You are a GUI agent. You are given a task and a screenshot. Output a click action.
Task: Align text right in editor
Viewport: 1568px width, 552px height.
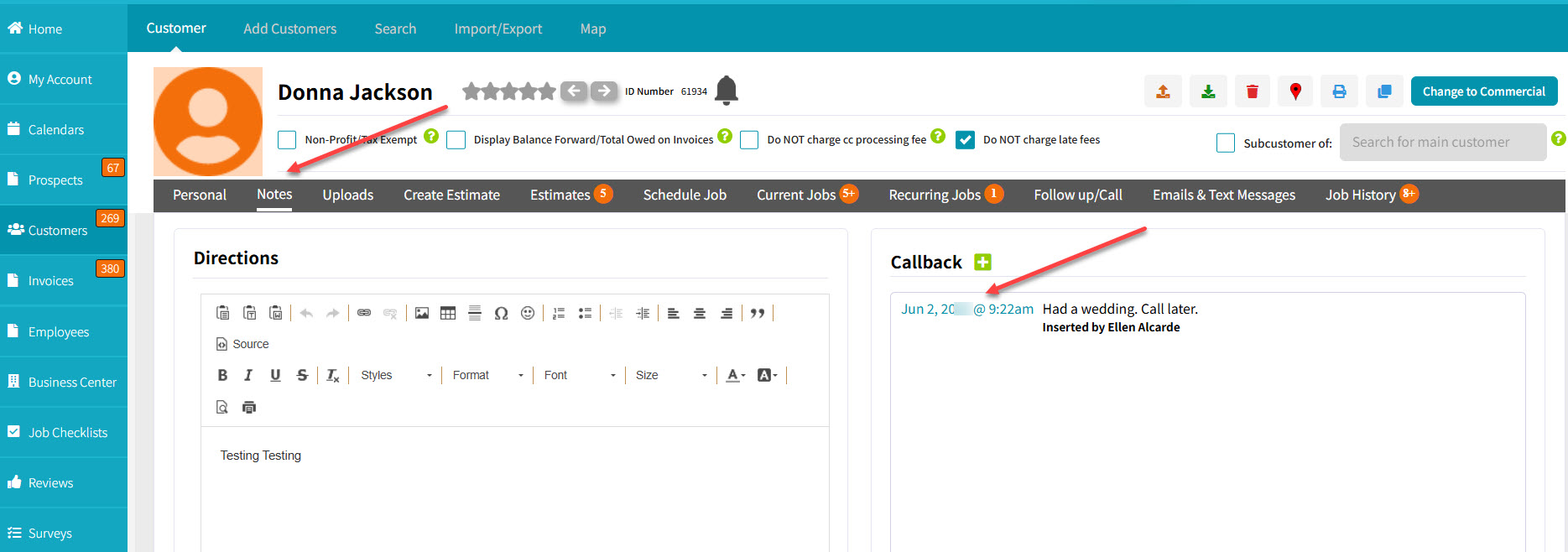(x=727, y=313)
